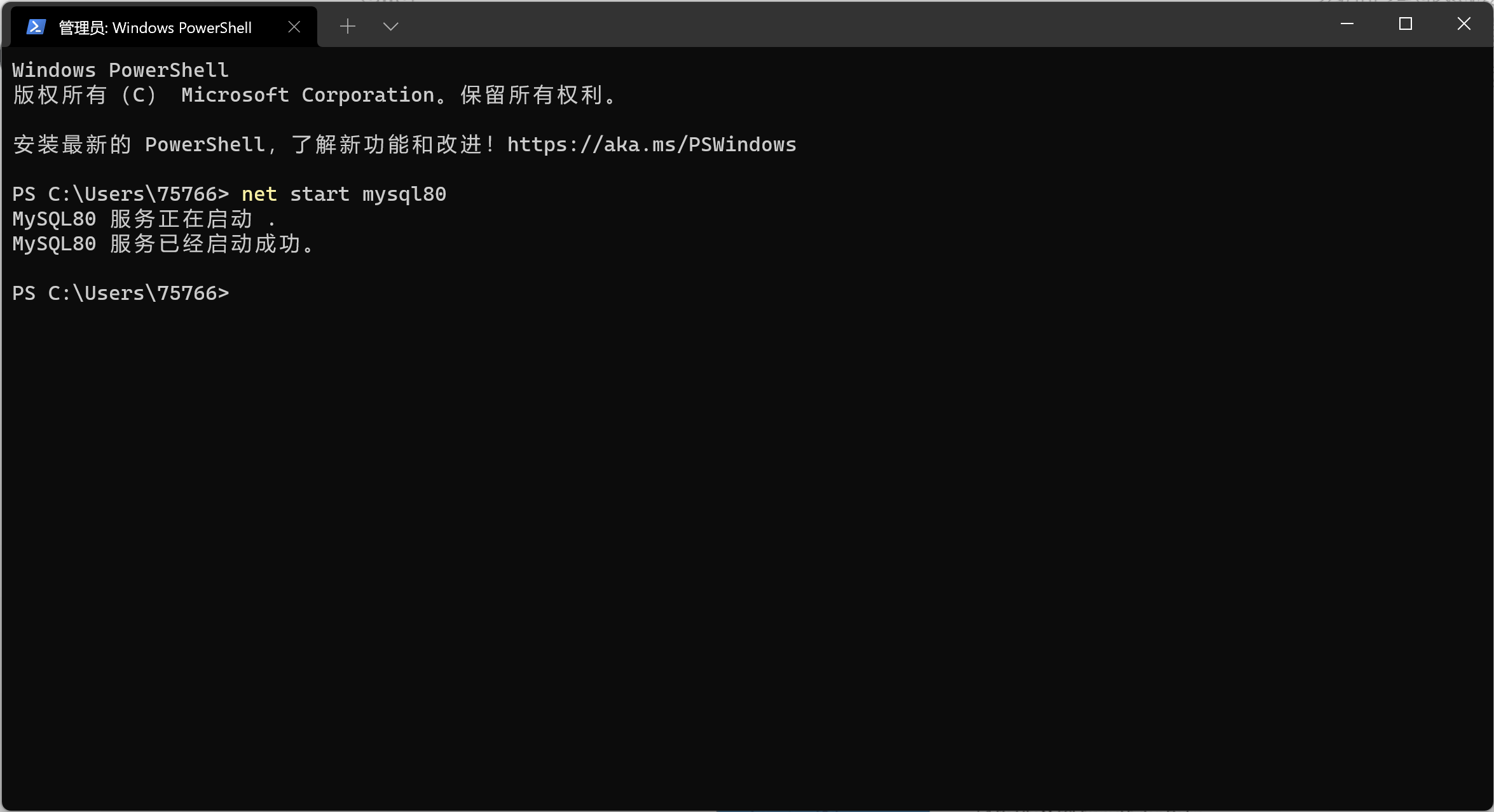Minimize the terminal window

(x=1347, y=24)
